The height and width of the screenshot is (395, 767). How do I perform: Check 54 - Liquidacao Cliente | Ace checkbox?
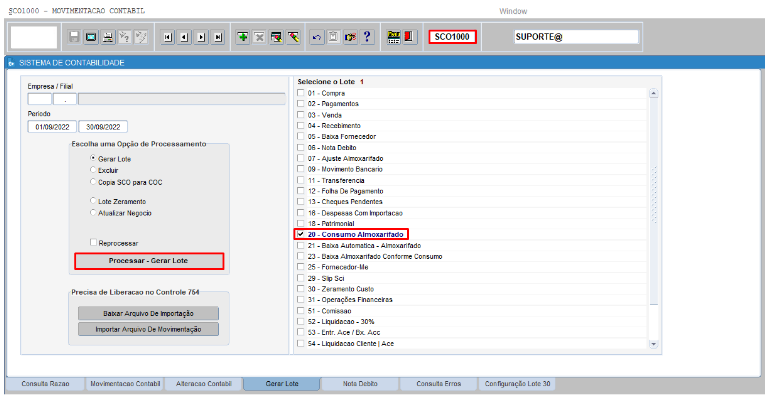point(301,344)
